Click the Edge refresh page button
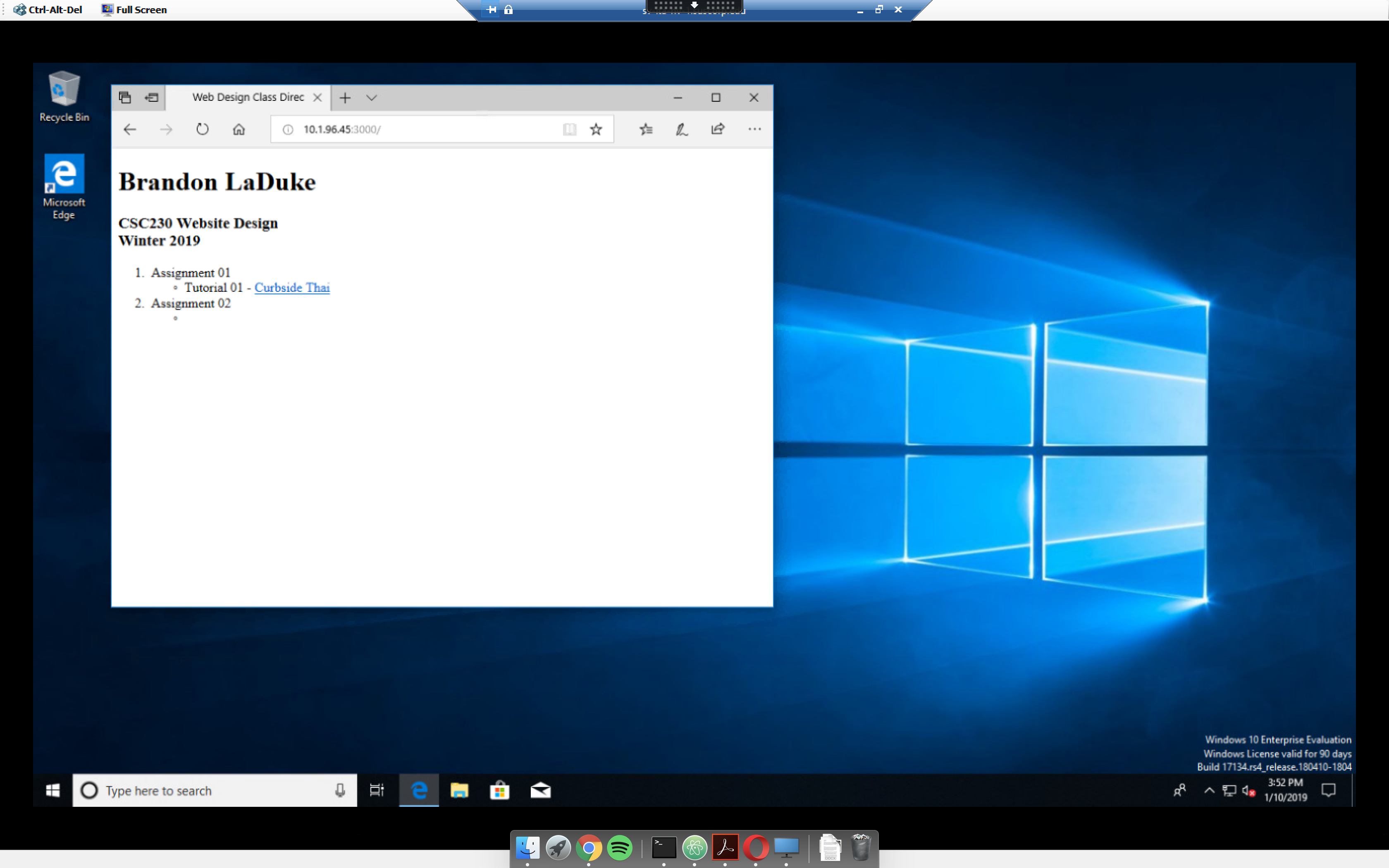This screenshot has width=1389, height=868. (202, 129)
